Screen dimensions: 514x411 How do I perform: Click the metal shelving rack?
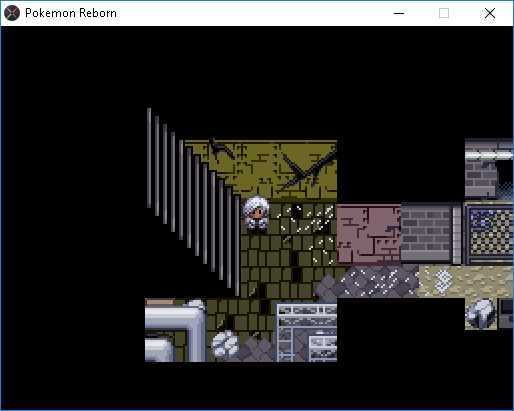[307, 332]
